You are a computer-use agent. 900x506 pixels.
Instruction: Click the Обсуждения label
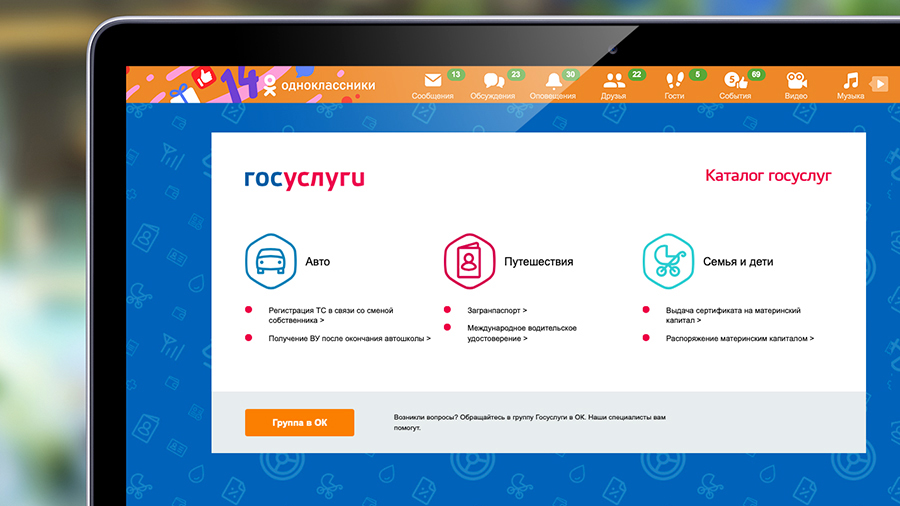point(492,96)
